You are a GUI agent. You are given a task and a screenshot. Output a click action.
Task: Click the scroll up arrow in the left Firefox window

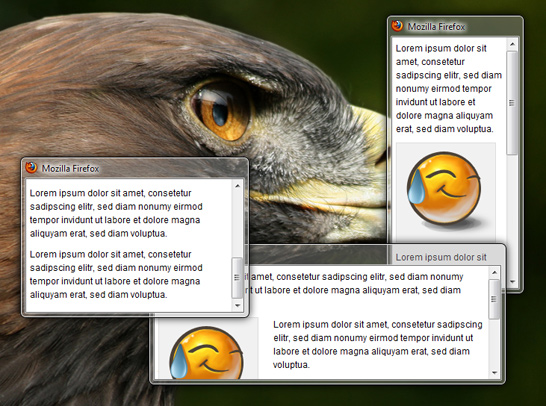pyautogui.click(x=237, y=186)
